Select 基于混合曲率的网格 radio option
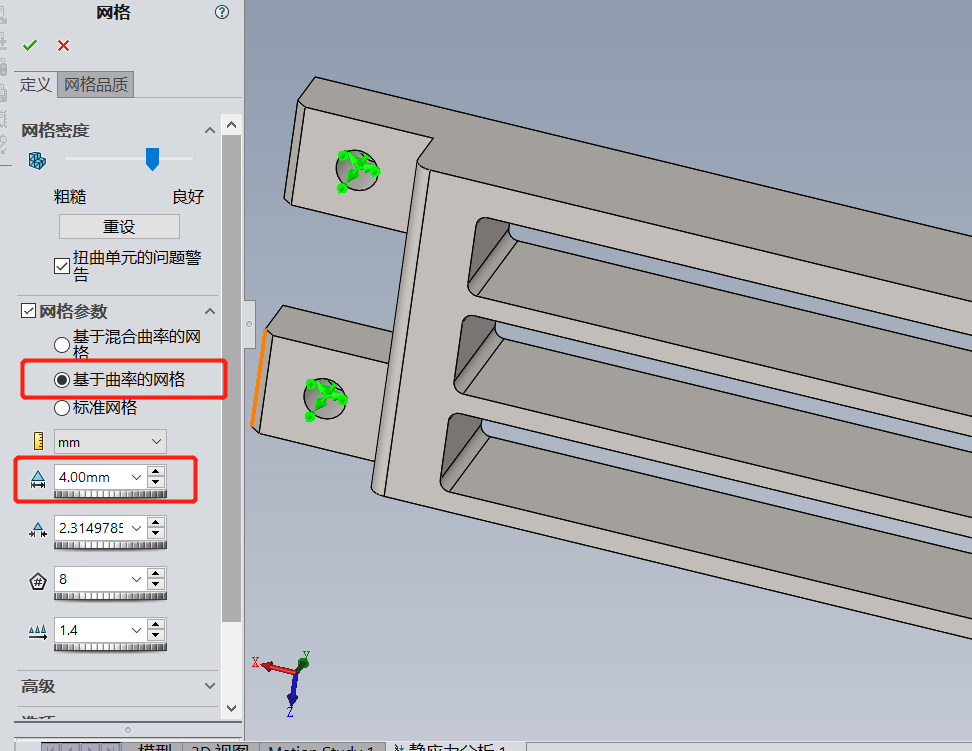The width and height of the screenshot is (972, 751). (x=61, y=345)
